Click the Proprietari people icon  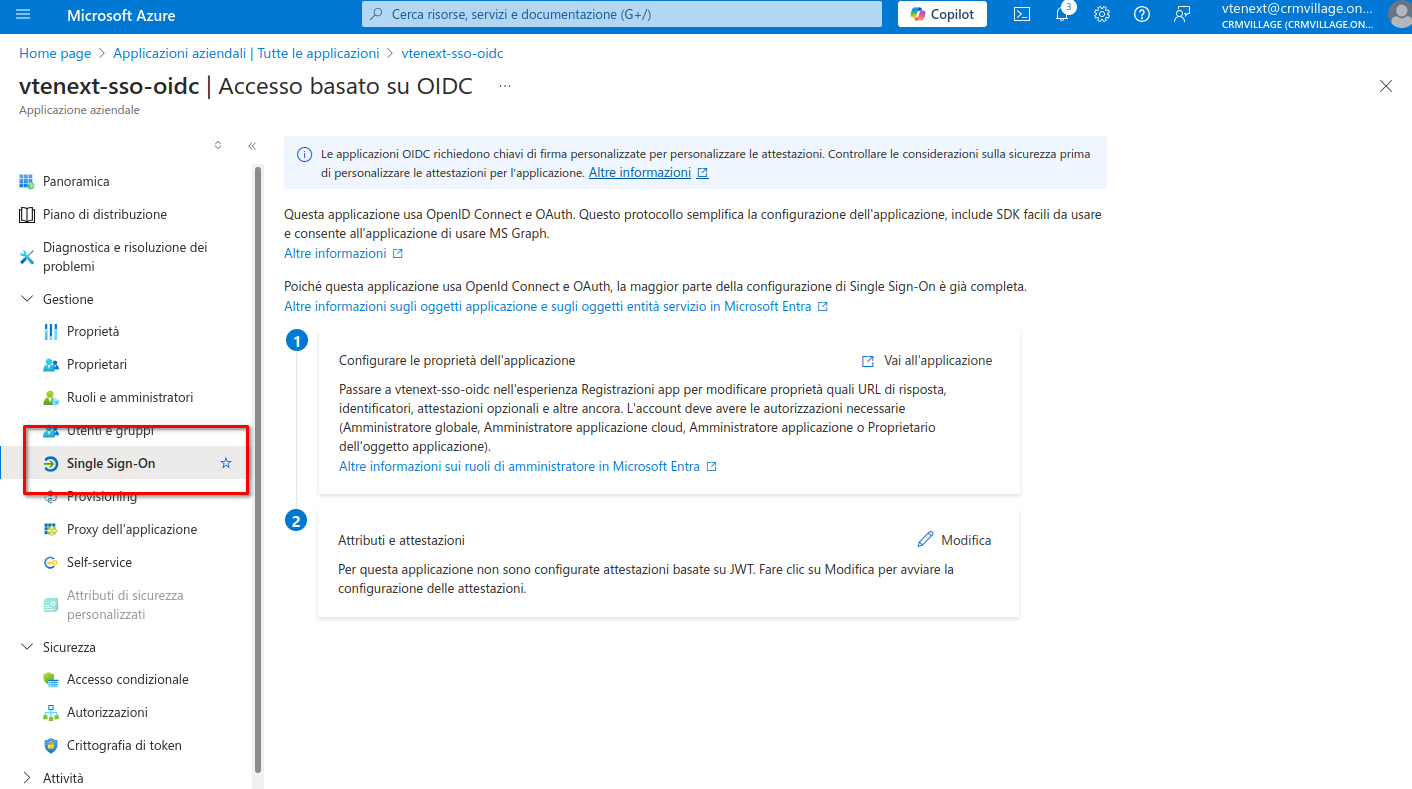51,364
